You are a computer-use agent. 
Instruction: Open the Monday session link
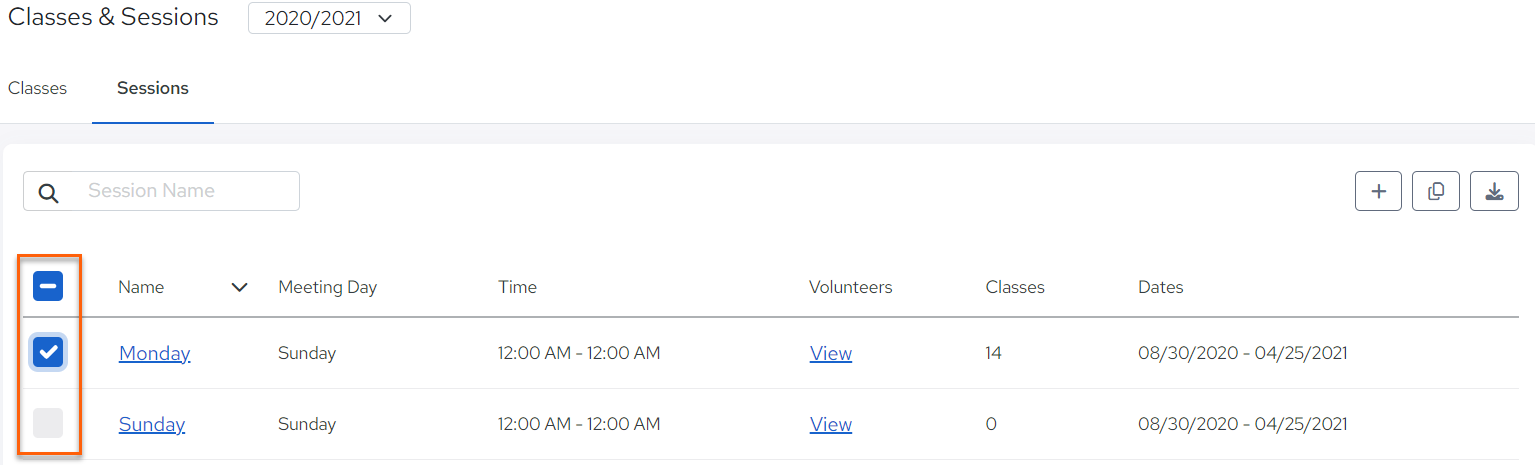155,353
